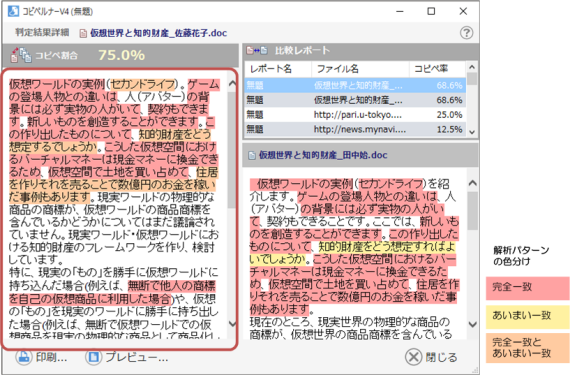
Task: Click report list scroll up arrow
Action: click(x=472, y=67)
